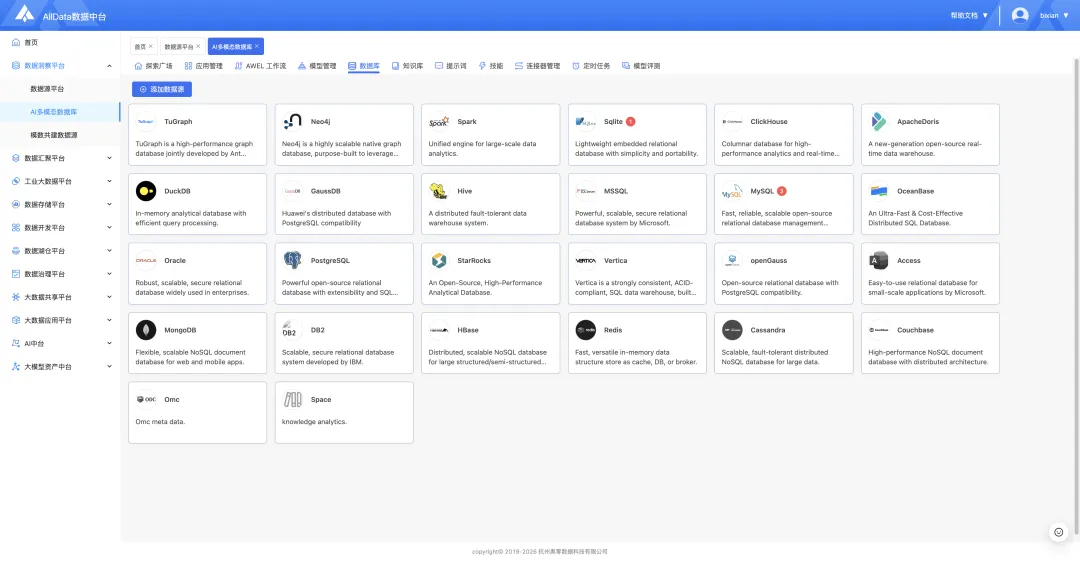Expand the 工业大数据平台 sidebar group
Viewport: 1080px width, 565px height.
(x=109, y=181)
